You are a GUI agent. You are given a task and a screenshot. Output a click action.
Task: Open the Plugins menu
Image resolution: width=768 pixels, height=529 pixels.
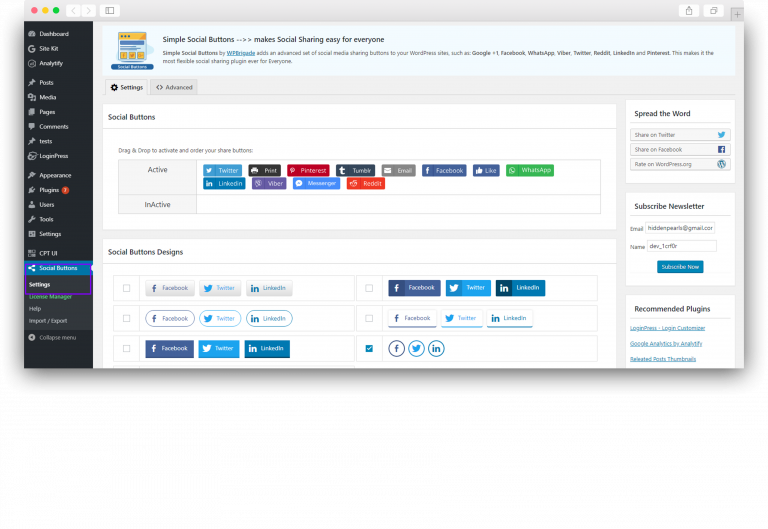49,190
